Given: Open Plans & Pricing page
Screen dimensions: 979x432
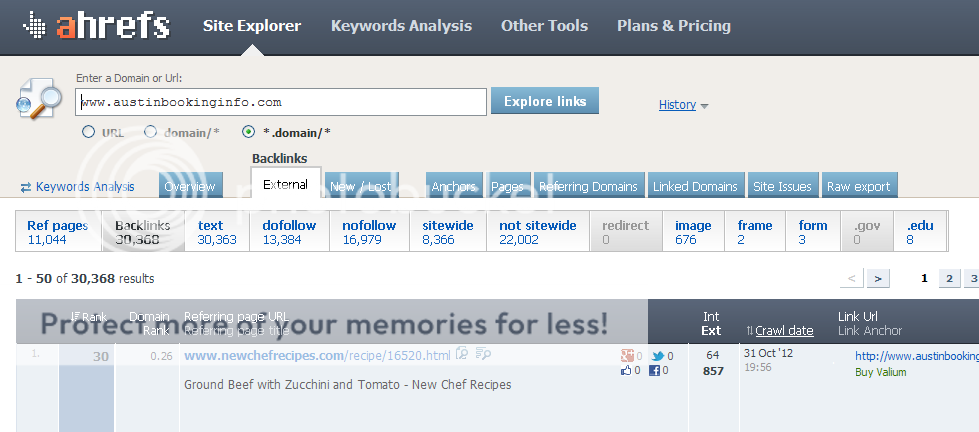Looking at the screenshot, I should click(674, 26).
